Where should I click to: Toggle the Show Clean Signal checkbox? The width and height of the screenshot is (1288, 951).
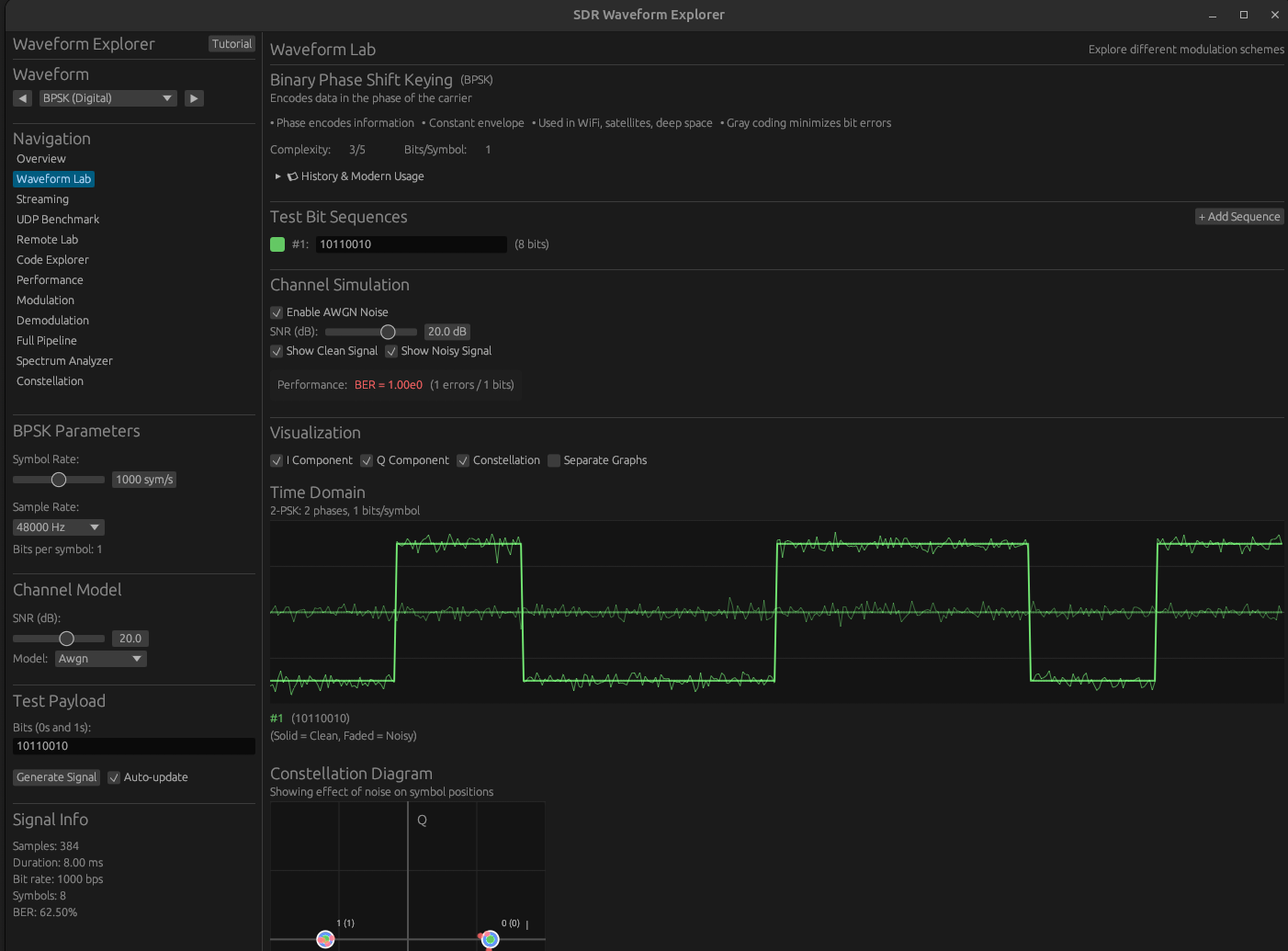[x=277, y=351]
